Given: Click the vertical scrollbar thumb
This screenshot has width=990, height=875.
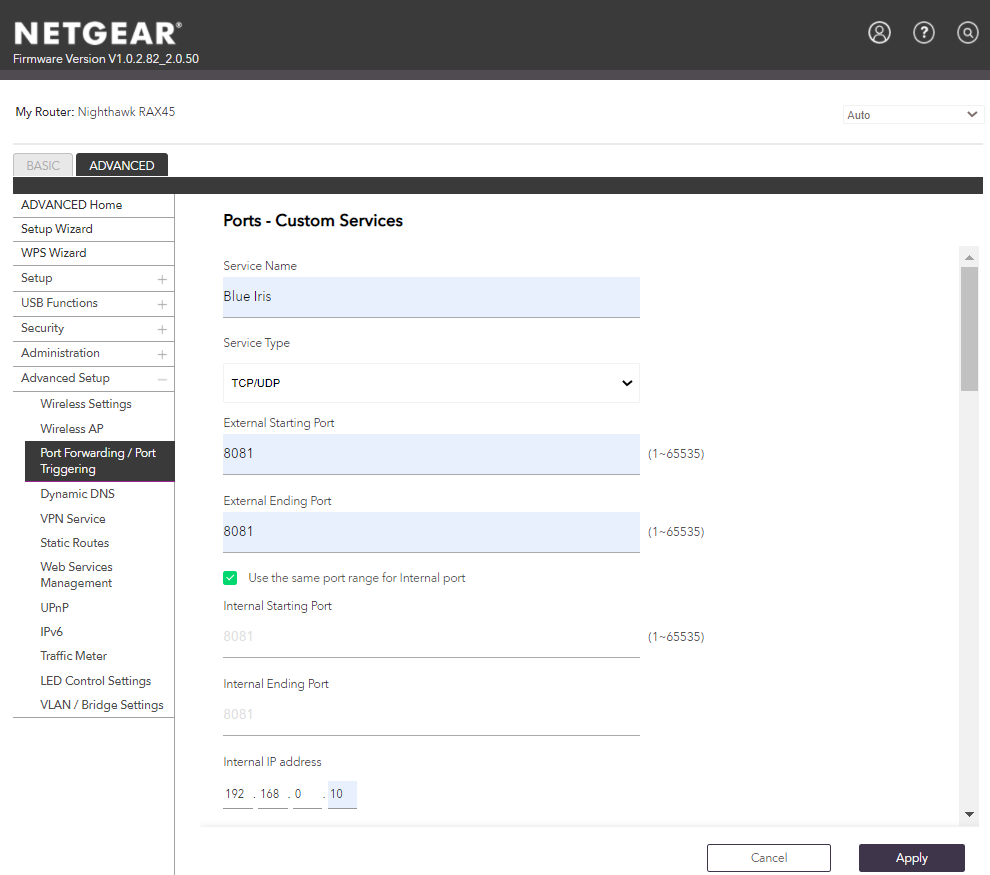Looking at the screenshot, I should (968, 328).
